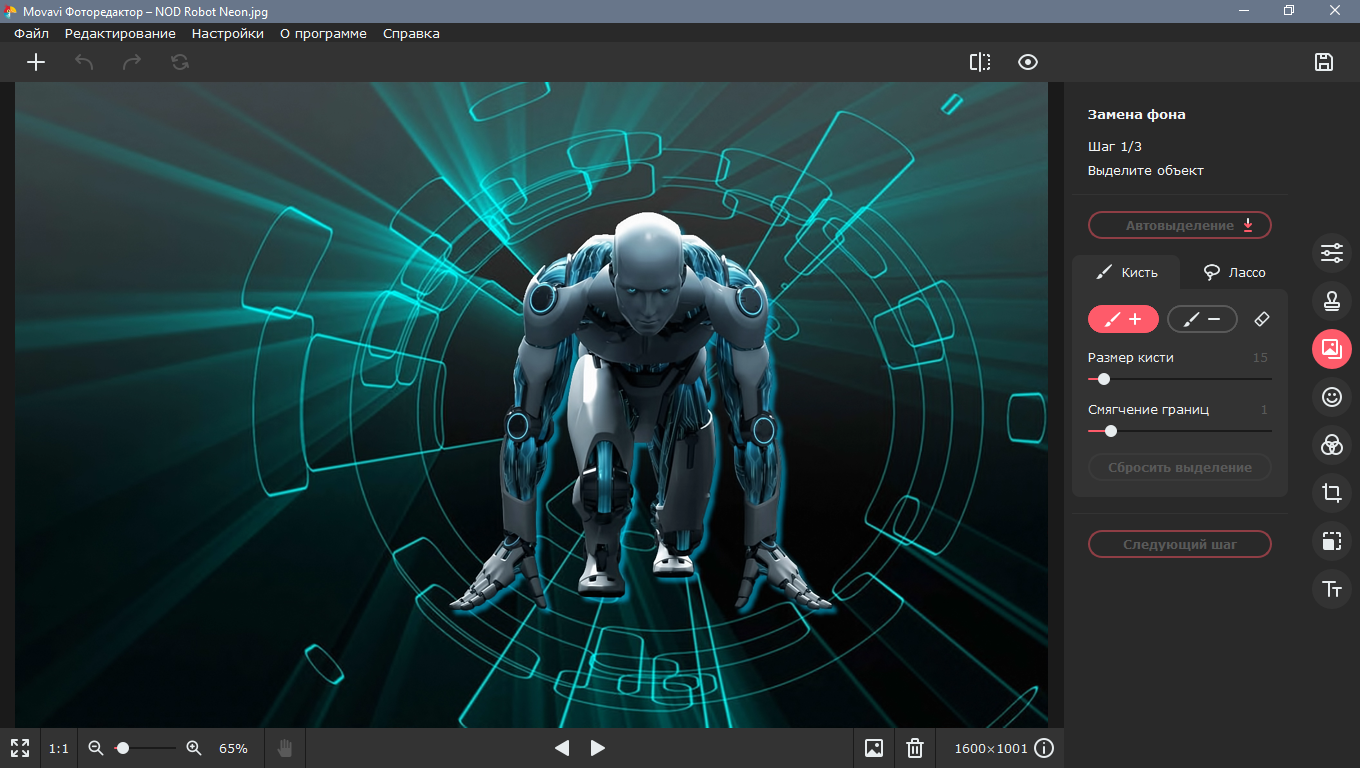Open the stickers smiley icon
Image resolution: width=1360 pixels, height=768 pixels.
click(1331, 397)
